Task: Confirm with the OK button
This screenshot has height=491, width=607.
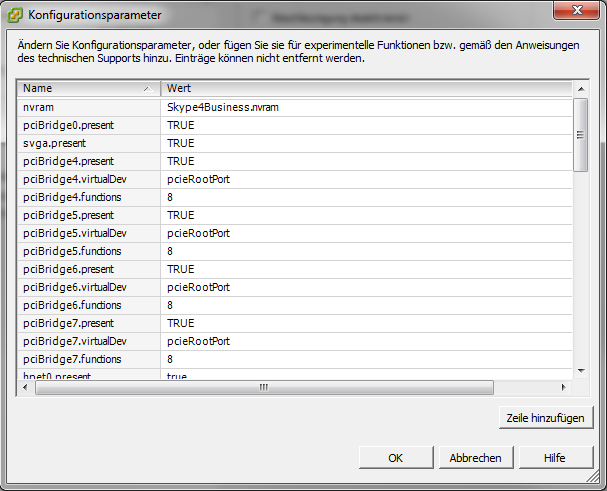Action: click(396, 457)
